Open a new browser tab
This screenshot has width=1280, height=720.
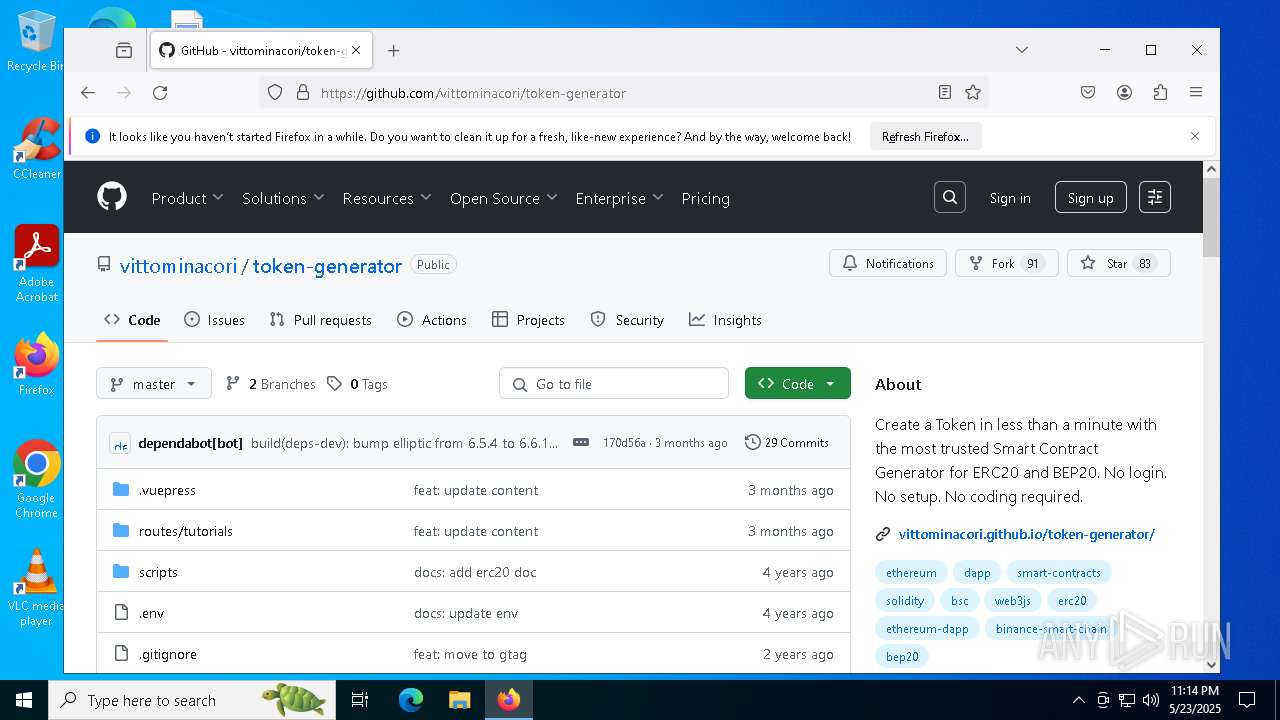pos(394,50)
